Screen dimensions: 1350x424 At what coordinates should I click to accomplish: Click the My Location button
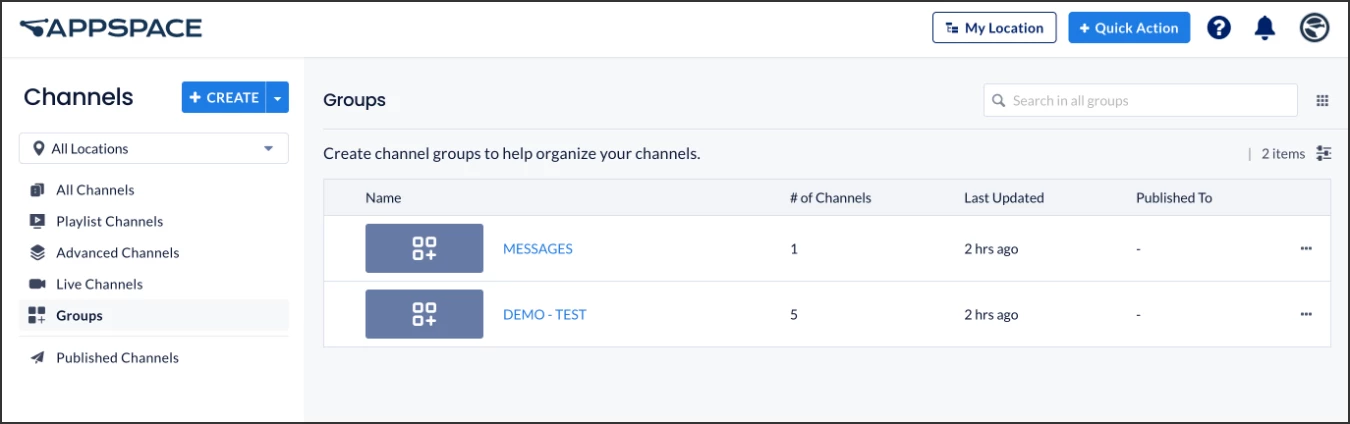coord(994,28)
